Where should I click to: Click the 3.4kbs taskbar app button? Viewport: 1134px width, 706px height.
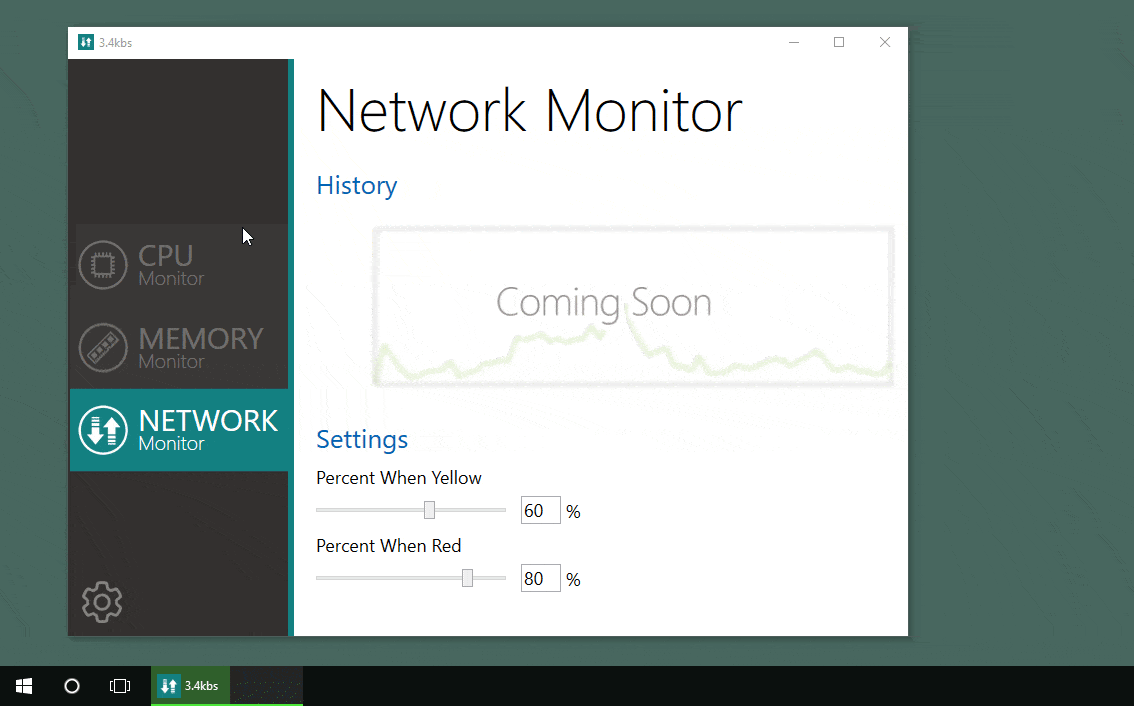[190, 686]
